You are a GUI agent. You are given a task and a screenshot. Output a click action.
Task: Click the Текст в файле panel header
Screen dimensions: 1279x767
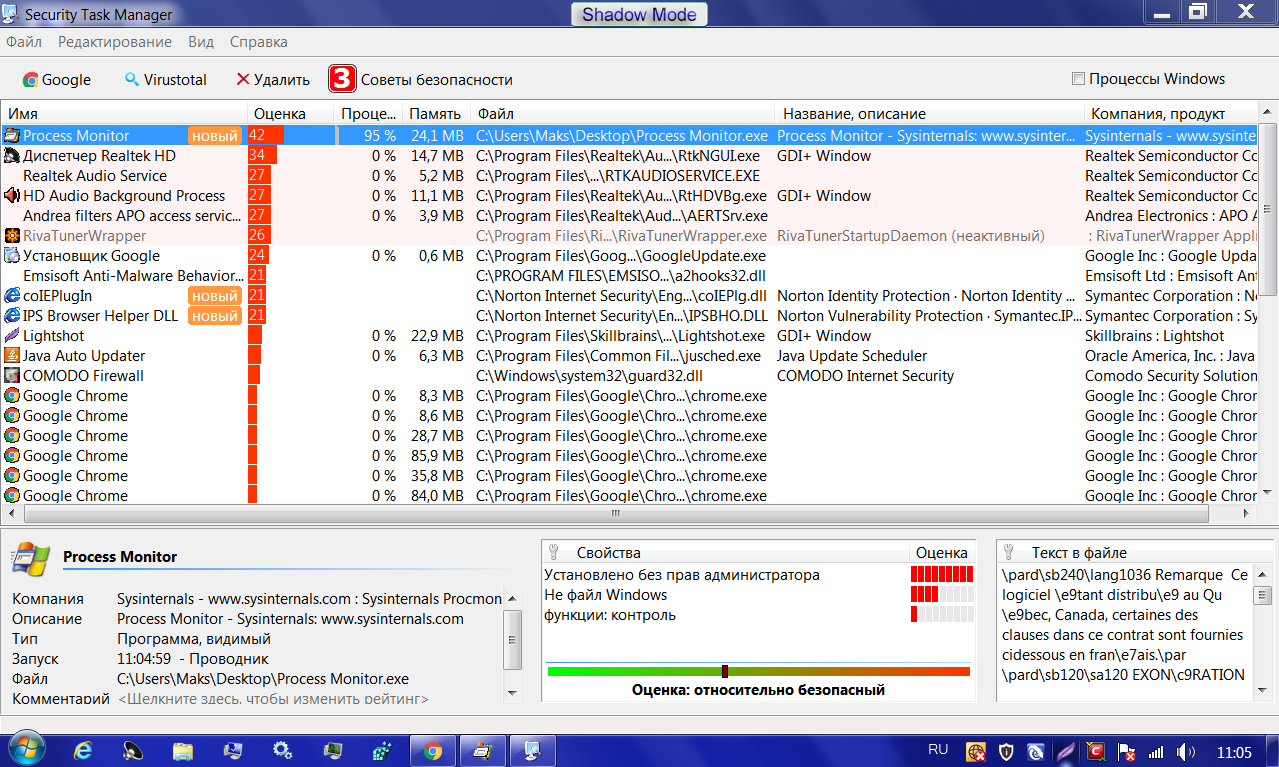(1135, 552)
